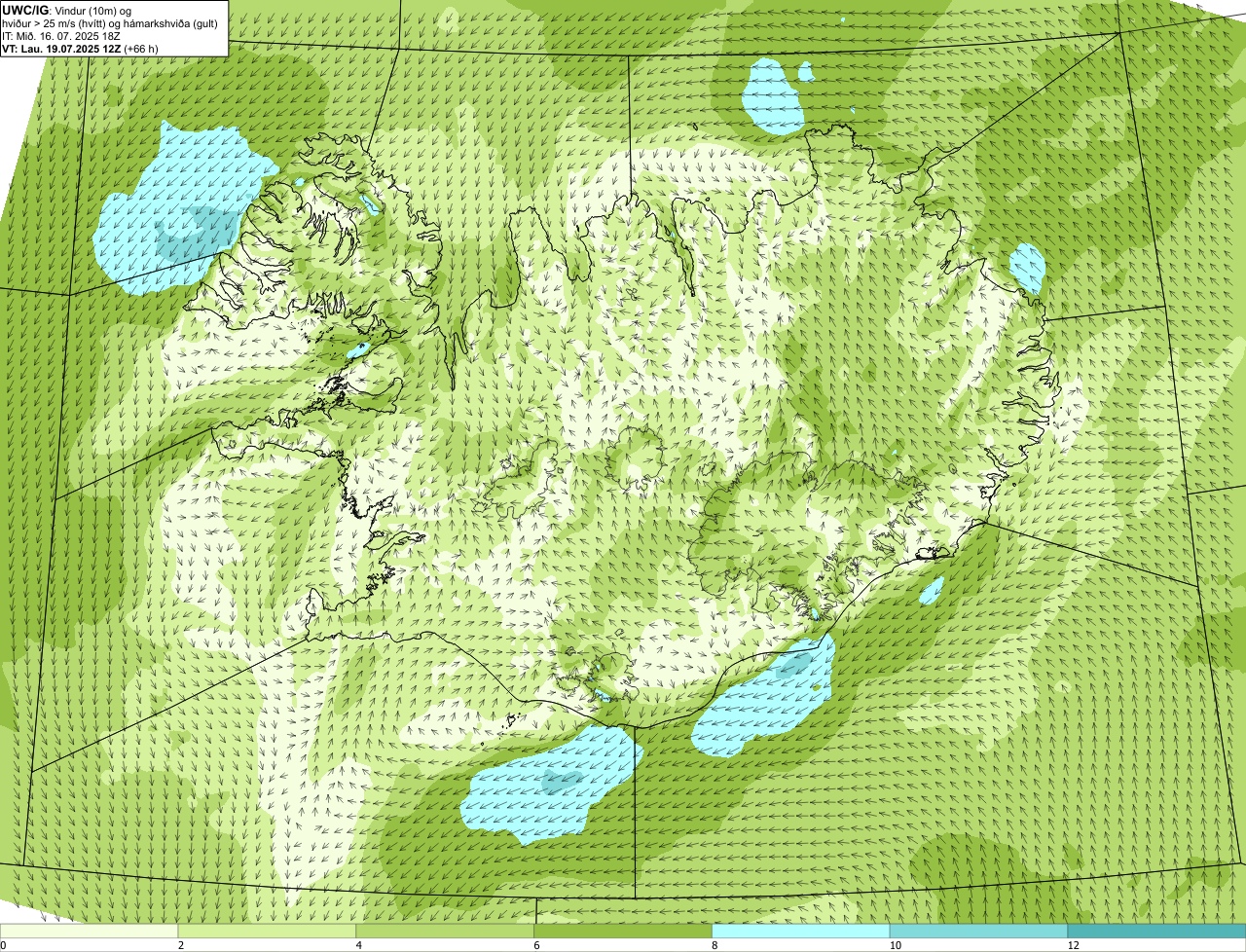Select the "VT: Lau. 19.07.2025 12Z (+66 h)" line
This screenshot has width=1246, height=952.
point(80,48)
